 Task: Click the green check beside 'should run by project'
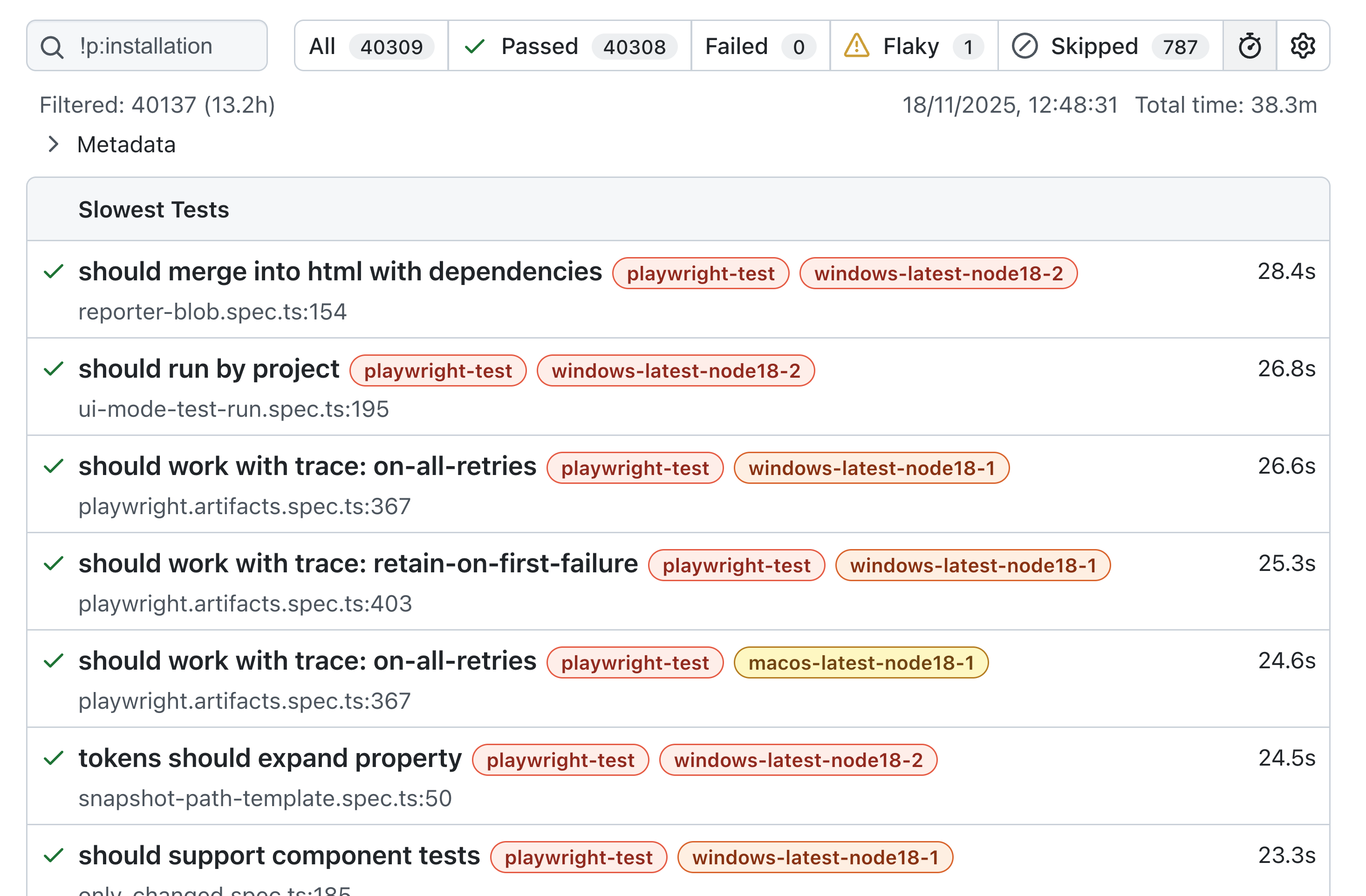click(x=54, y=369)
